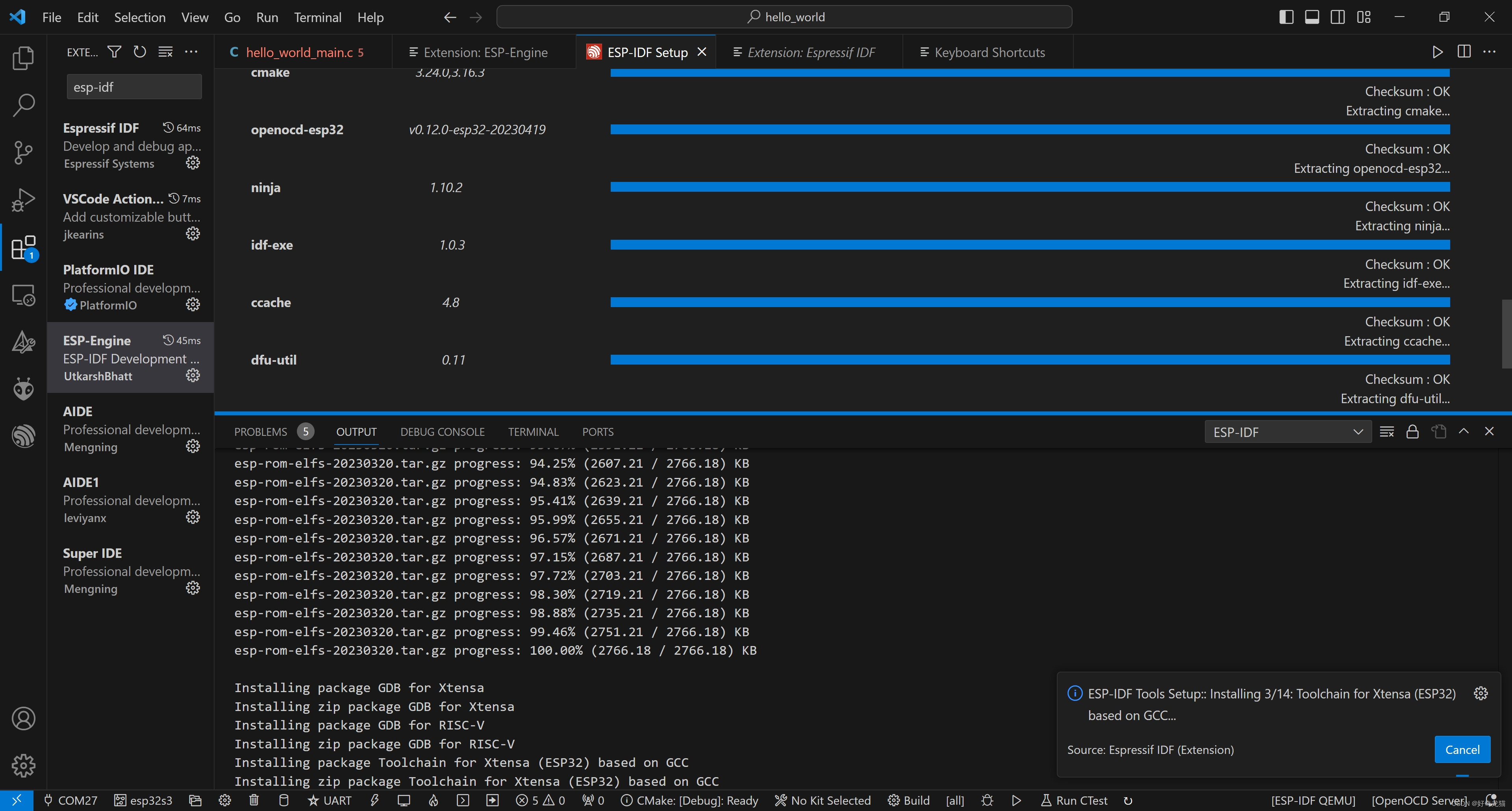The image size is (1512, 811).
Task: Click the filter extensions funnel icon
Action: coord(115,52)
